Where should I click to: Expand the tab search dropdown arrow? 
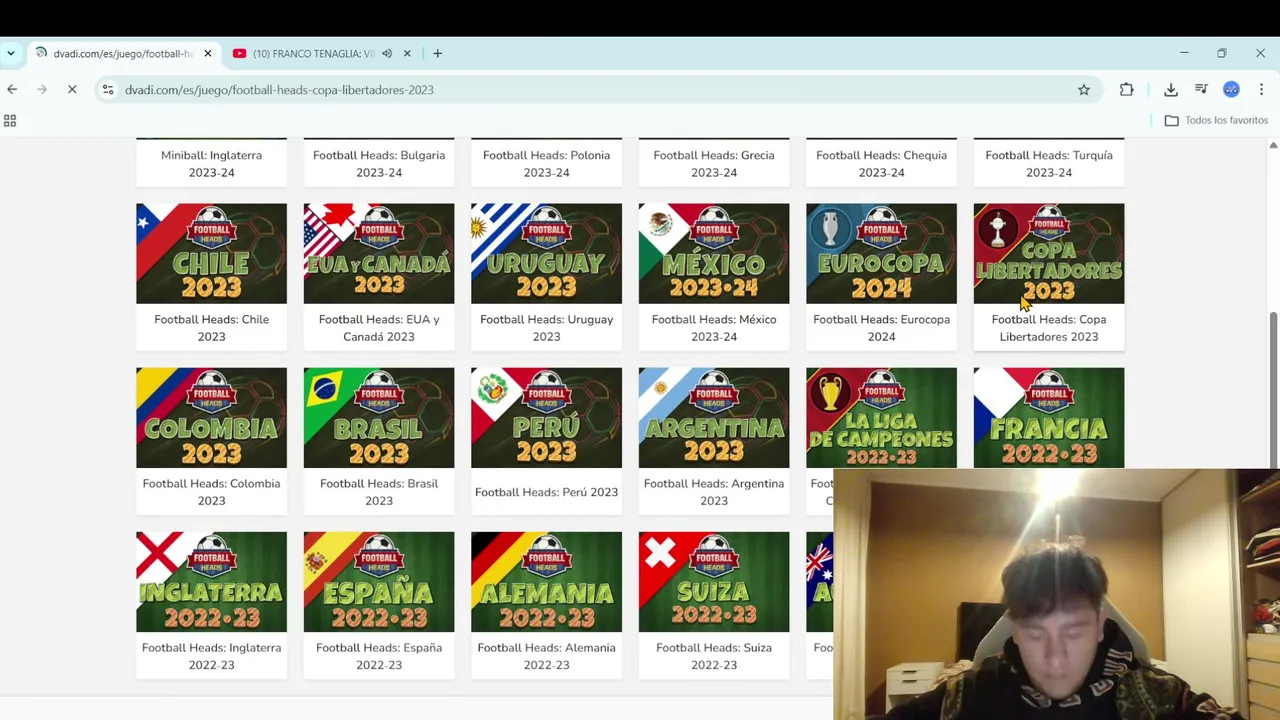tap(10, 54)
